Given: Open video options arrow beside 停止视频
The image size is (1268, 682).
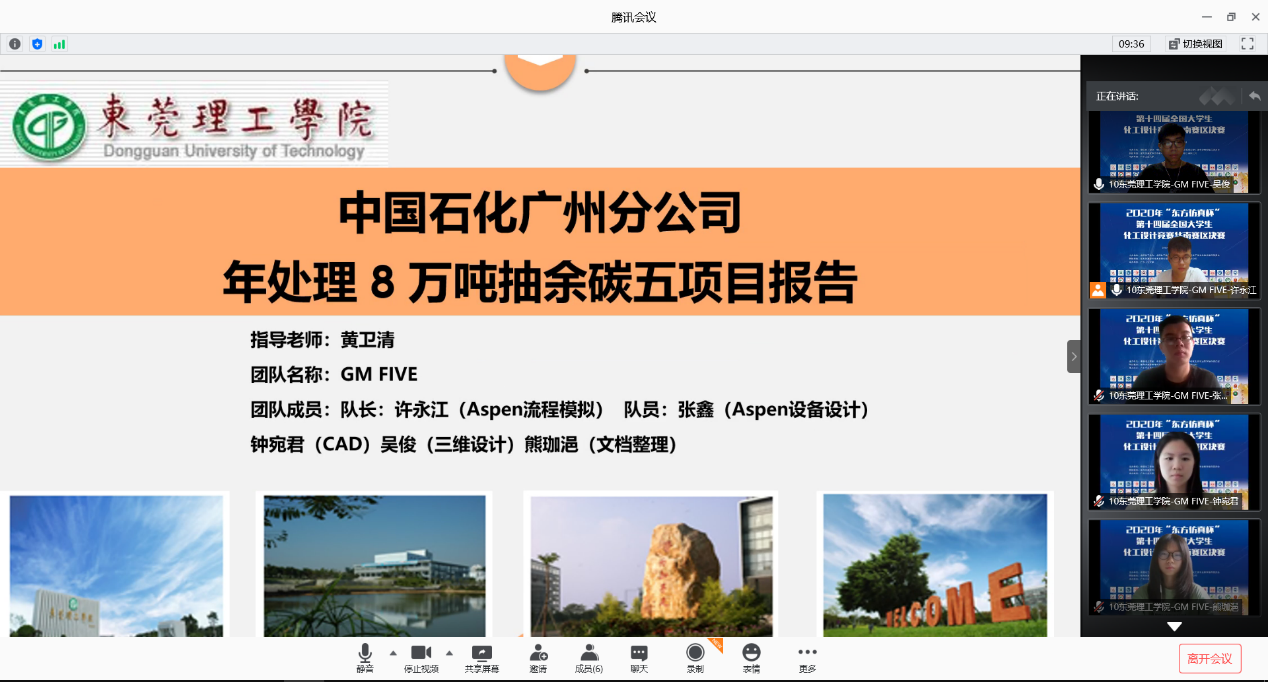Looking at the screenshot, I should [449, 652].
